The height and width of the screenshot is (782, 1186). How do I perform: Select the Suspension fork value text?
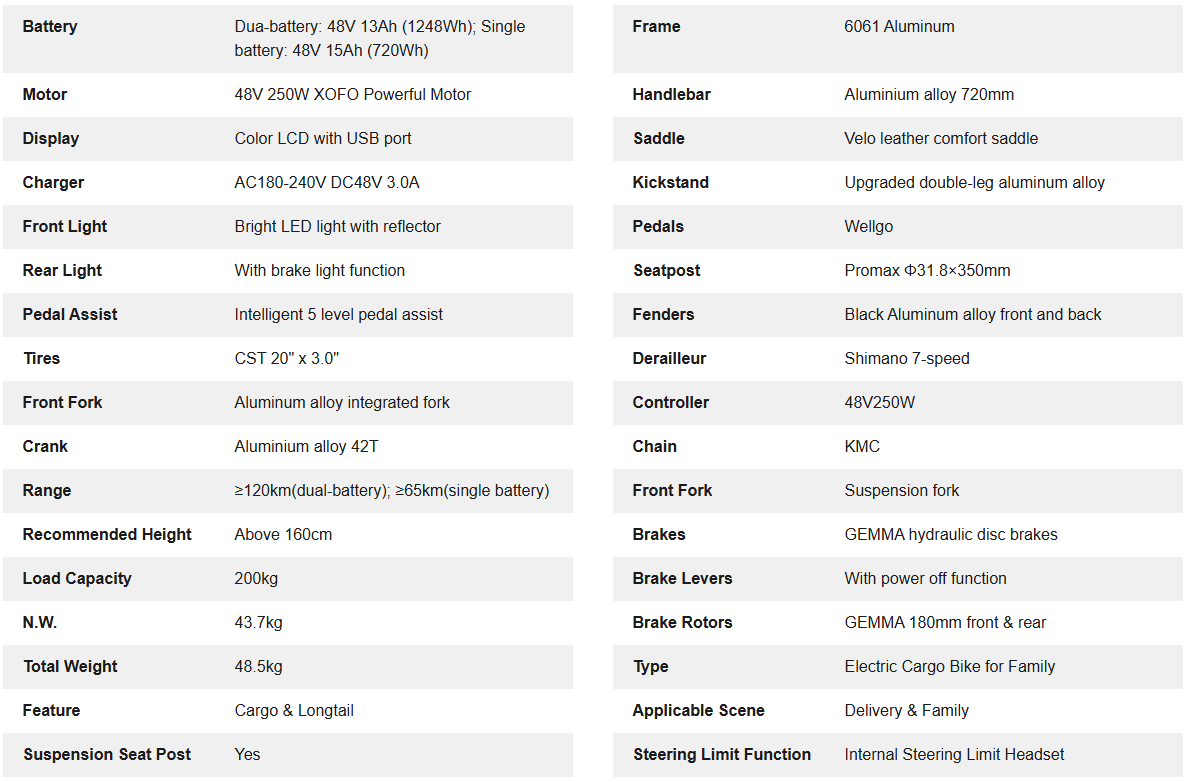coord(901,491)
